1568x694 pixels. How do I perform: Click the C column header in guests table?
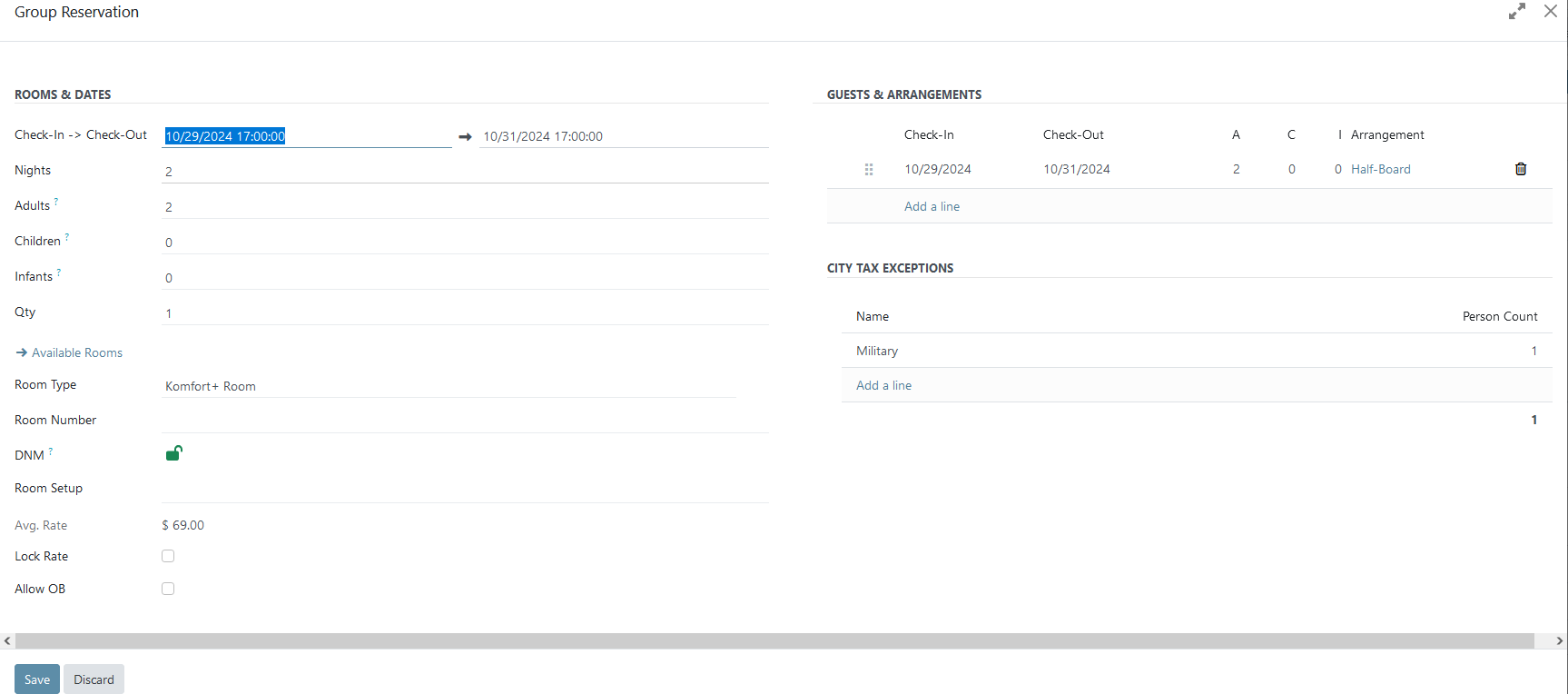coord(1291,134)
